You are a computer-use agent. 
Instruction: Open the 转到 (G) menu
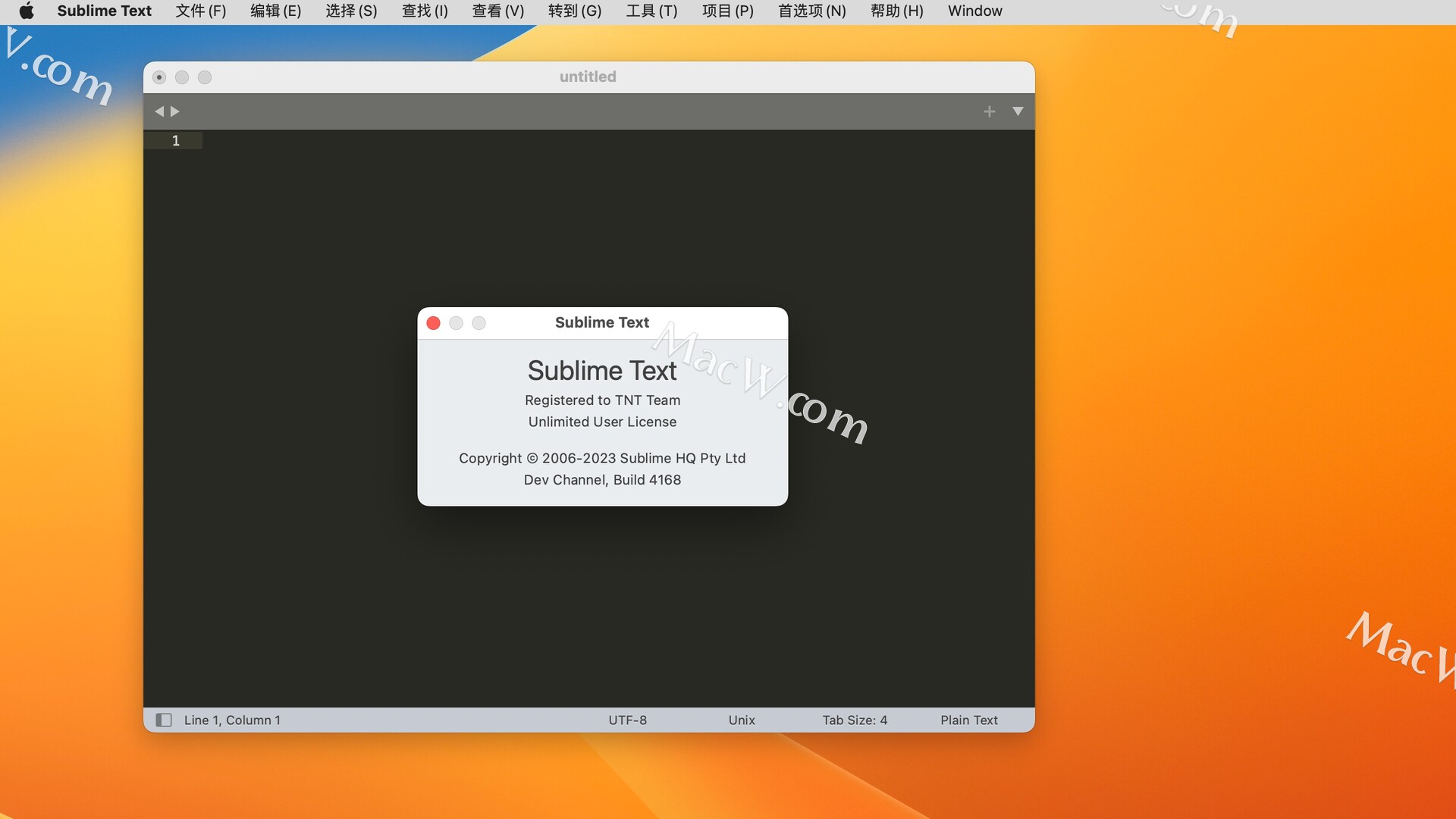tap(575, 11)
